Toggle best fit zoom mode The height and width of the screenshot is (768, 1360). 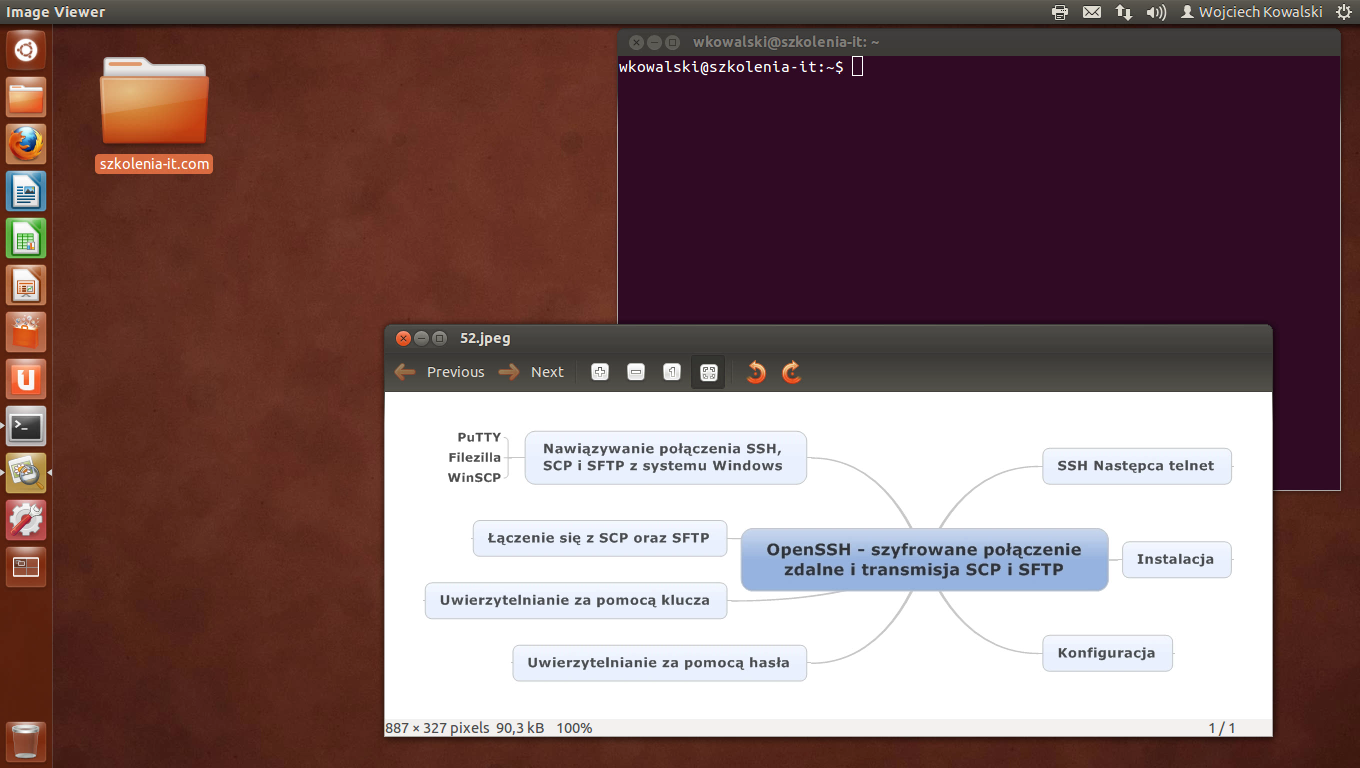708,372
